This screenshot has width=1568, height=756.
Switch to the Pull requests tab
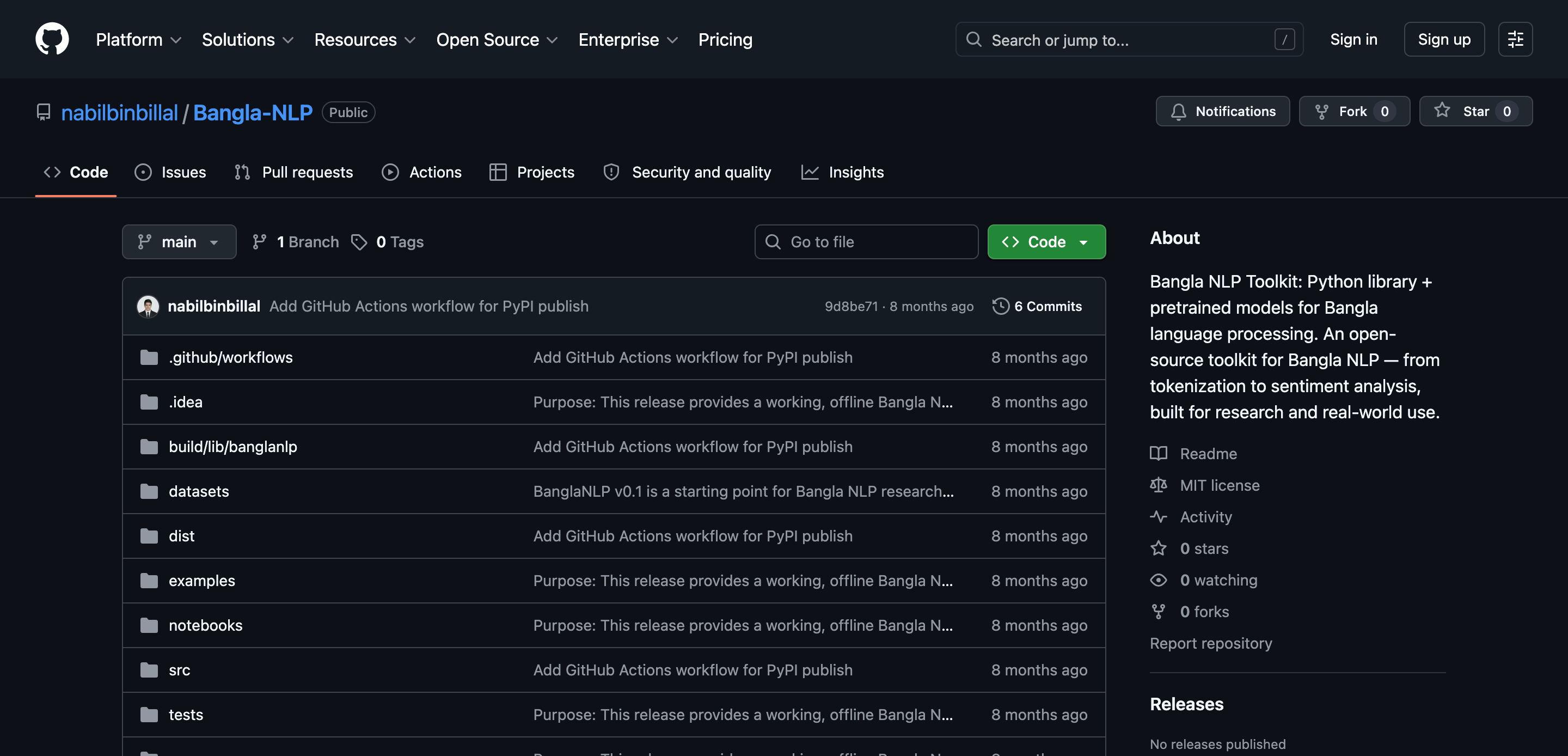[x=293, y=173]
